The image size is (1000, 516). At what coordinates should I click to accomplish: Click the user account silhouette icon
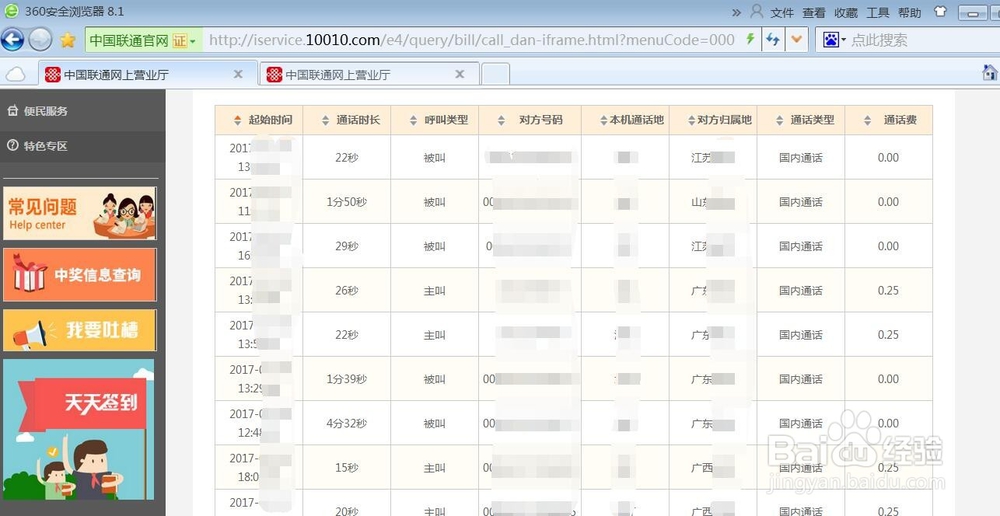coord(756,11)
